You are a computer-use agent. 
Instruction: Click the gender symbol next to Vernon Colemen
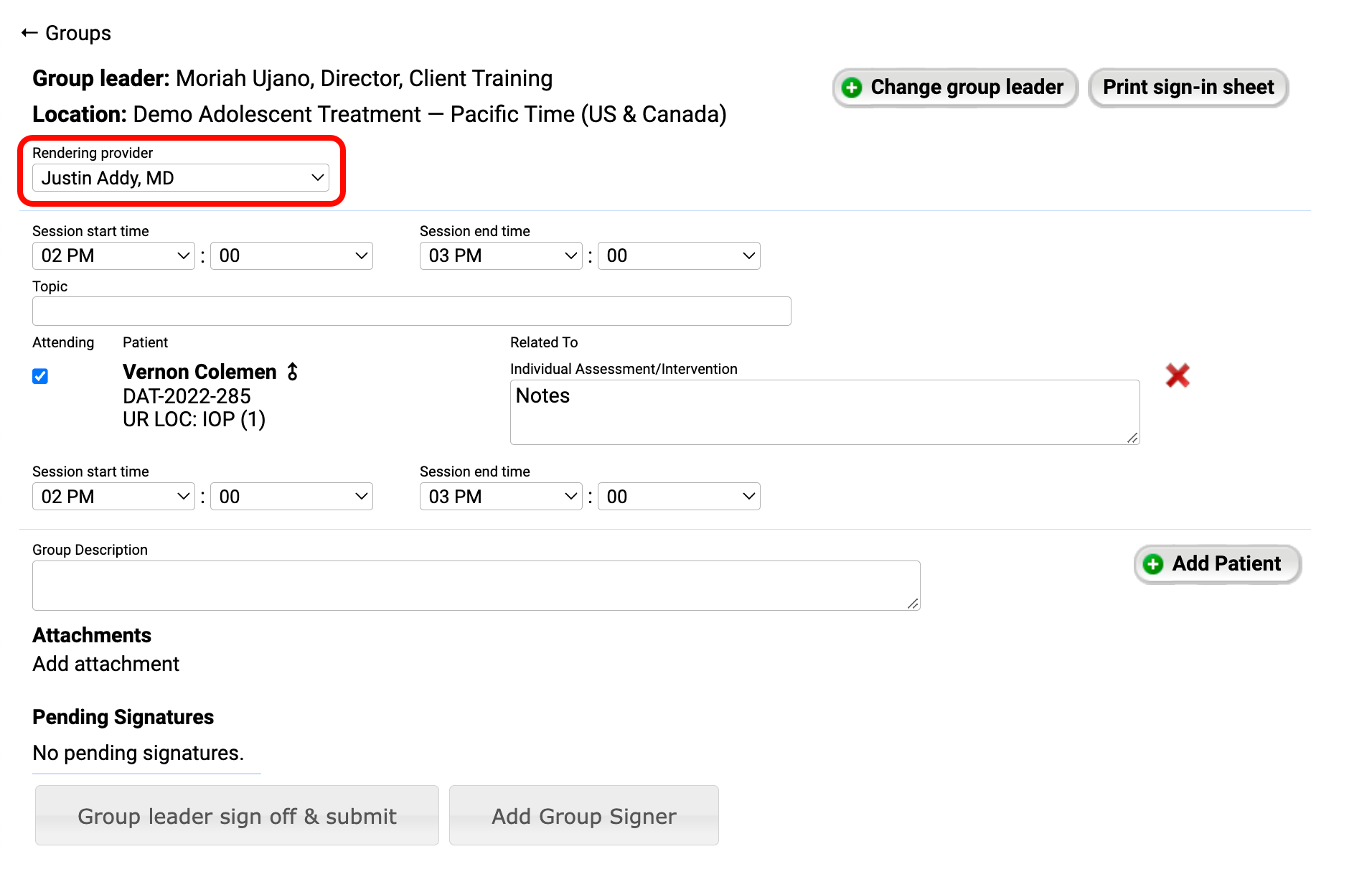[293, 372]
